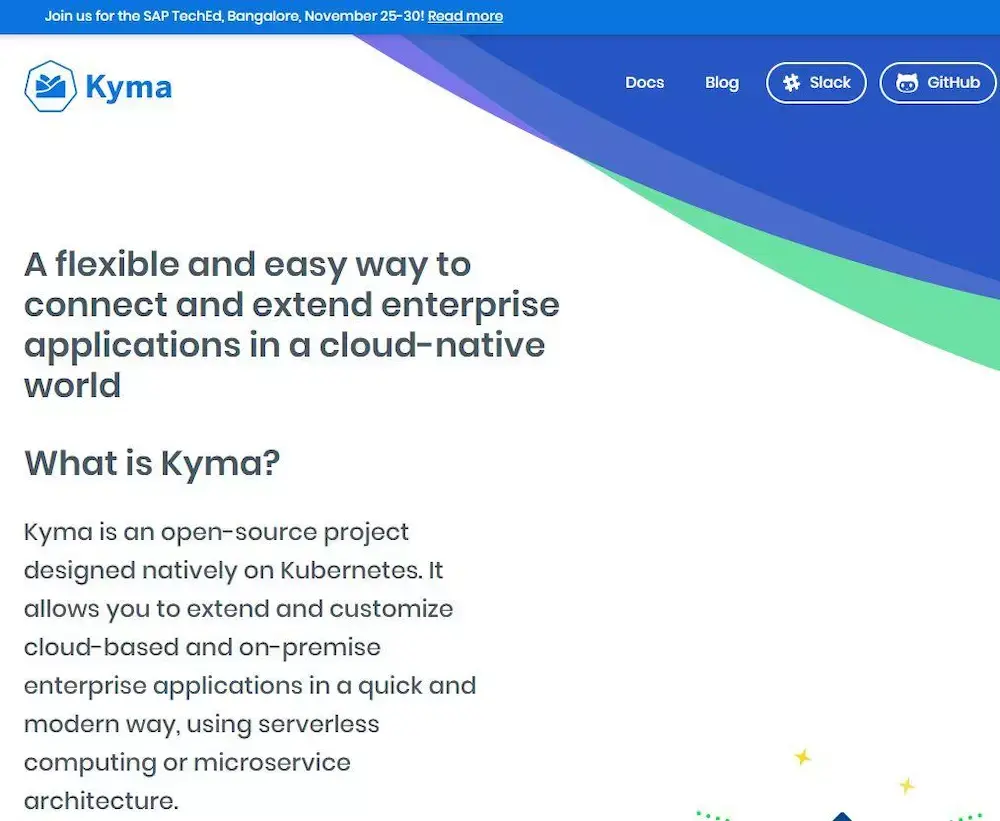The height and width of the screenshot is (821, 1000).
Task: Open the Blog navigation item
Action: coord(721,83)
